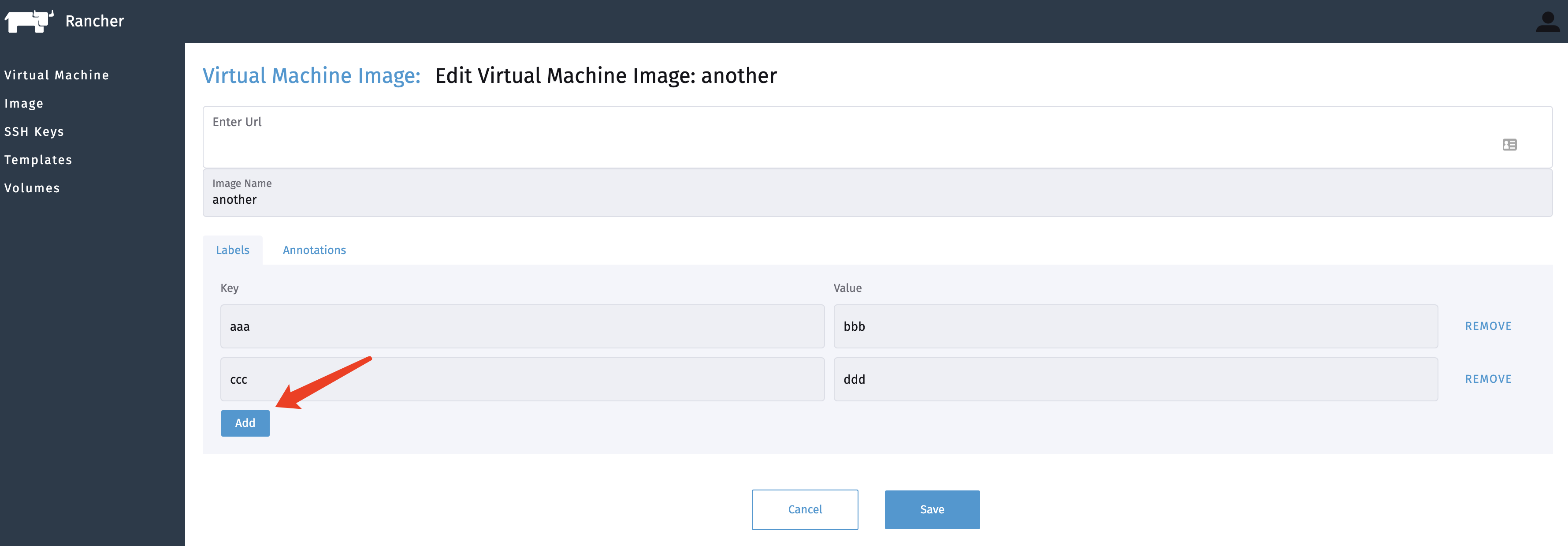Open Virtual Machine in sidebar
The height and width of the screenshot is (546, 1568).
[56, 75]
